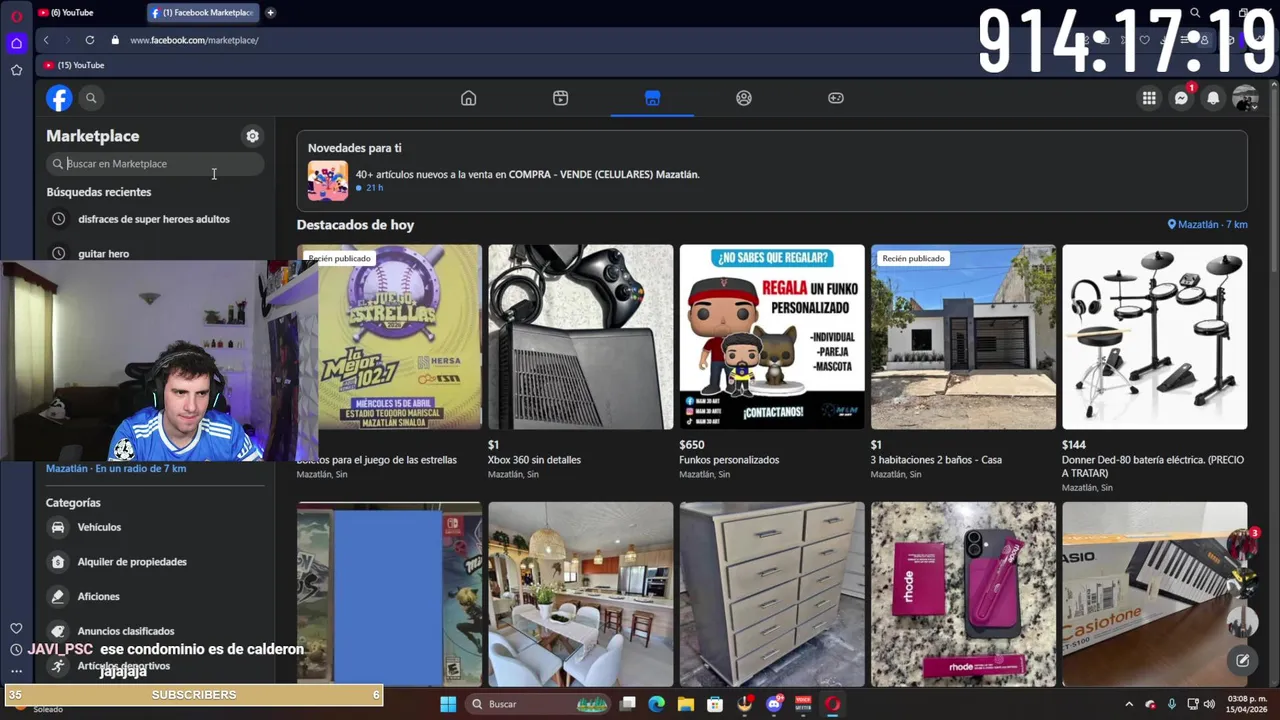
Task: Open the account profile picture menu
Action: point(1245,98)
